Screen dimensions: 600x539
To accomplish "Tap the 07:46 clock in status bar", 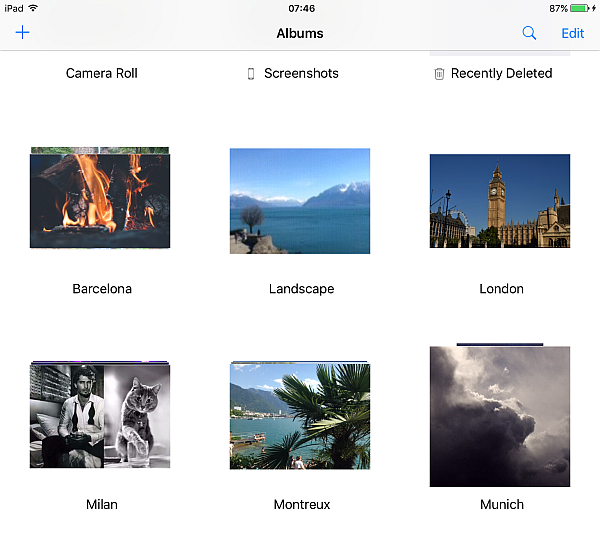I will click(302, 8).
